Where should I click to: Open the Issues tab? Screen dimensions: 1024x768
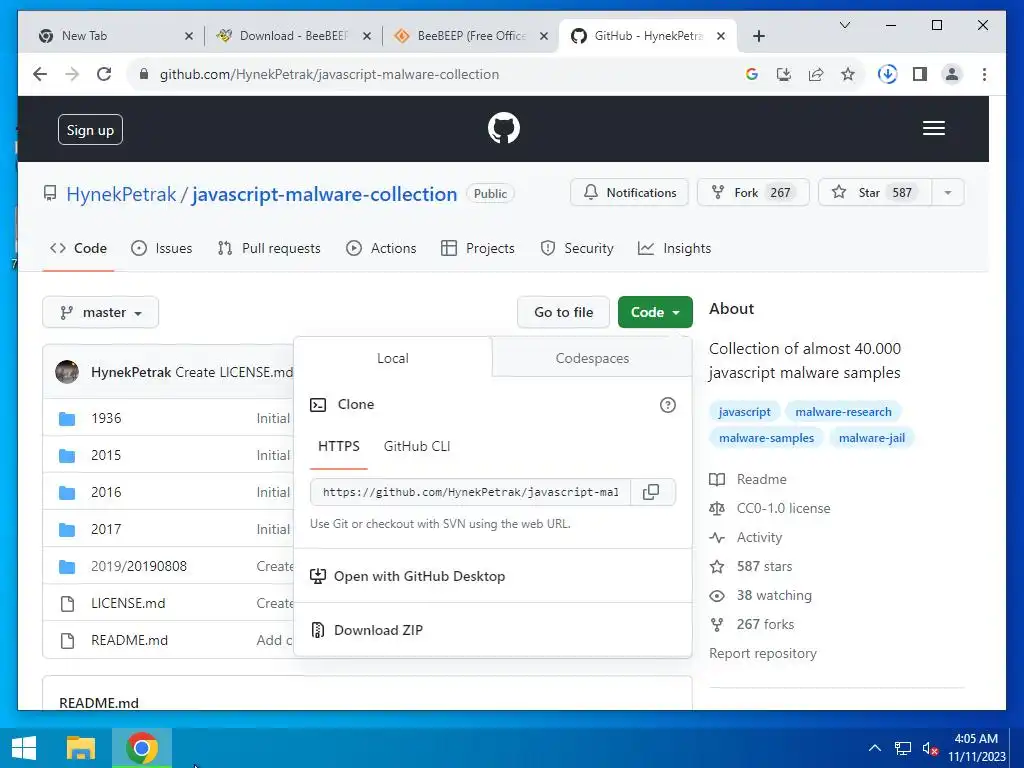(161, 248)
